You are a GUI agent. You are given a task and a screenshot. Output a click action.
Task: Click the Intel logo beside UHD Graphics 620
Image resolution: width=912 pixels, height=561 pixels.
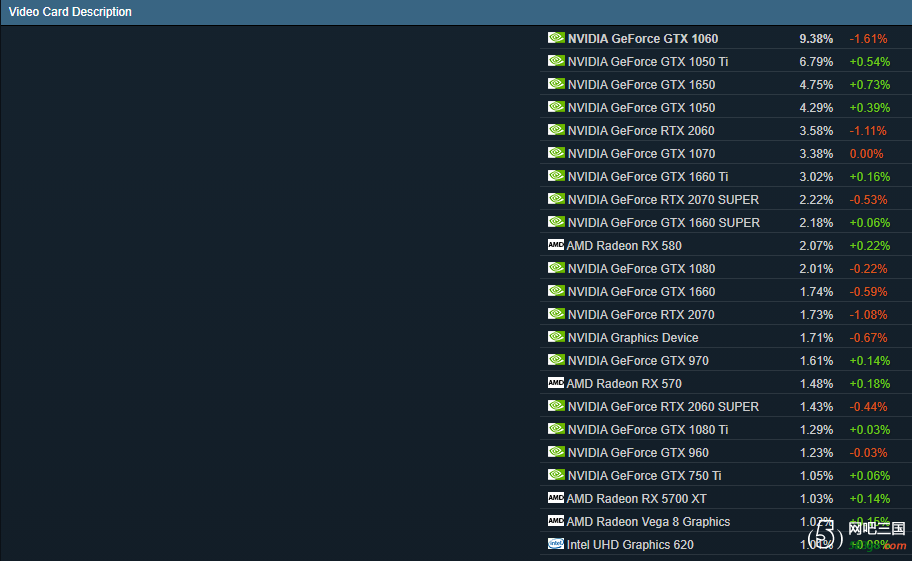click(x=555, y=544)
